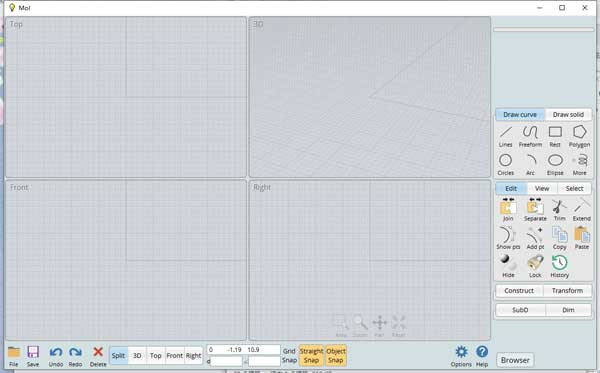
Task: Pick the Polygon tool
Action: pos(579,136)
